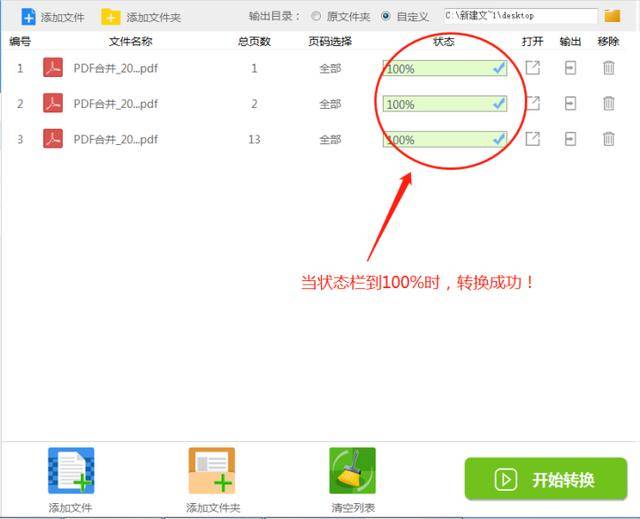The height and width of the screenshot is (519, 640).
Task: Remove file in row 3 with trash icon
Action: coord(609,139)
